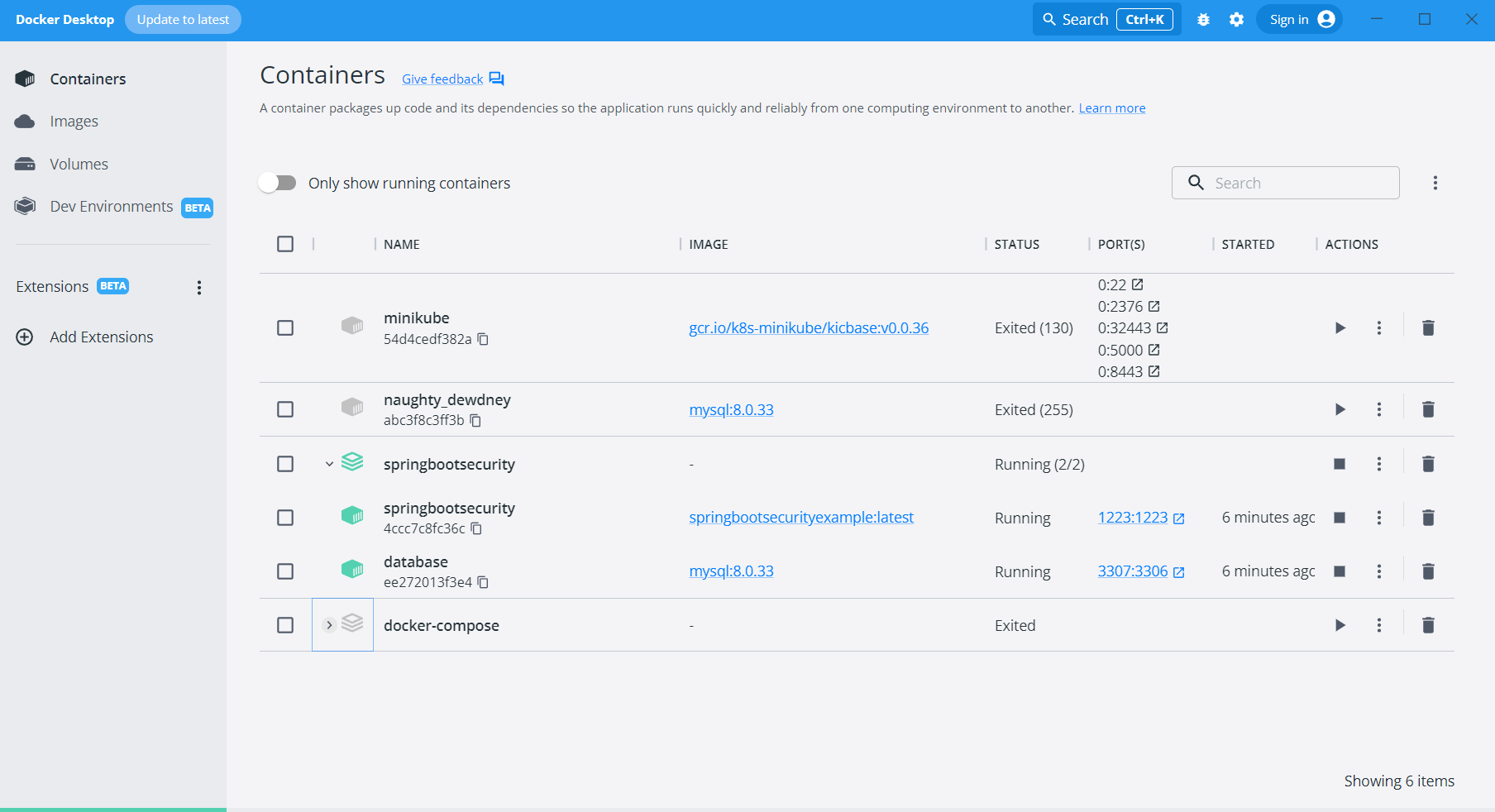This screenshot has width=1495, height=812.
Task: Delete the docker-compose stack
Action: 1428,625
